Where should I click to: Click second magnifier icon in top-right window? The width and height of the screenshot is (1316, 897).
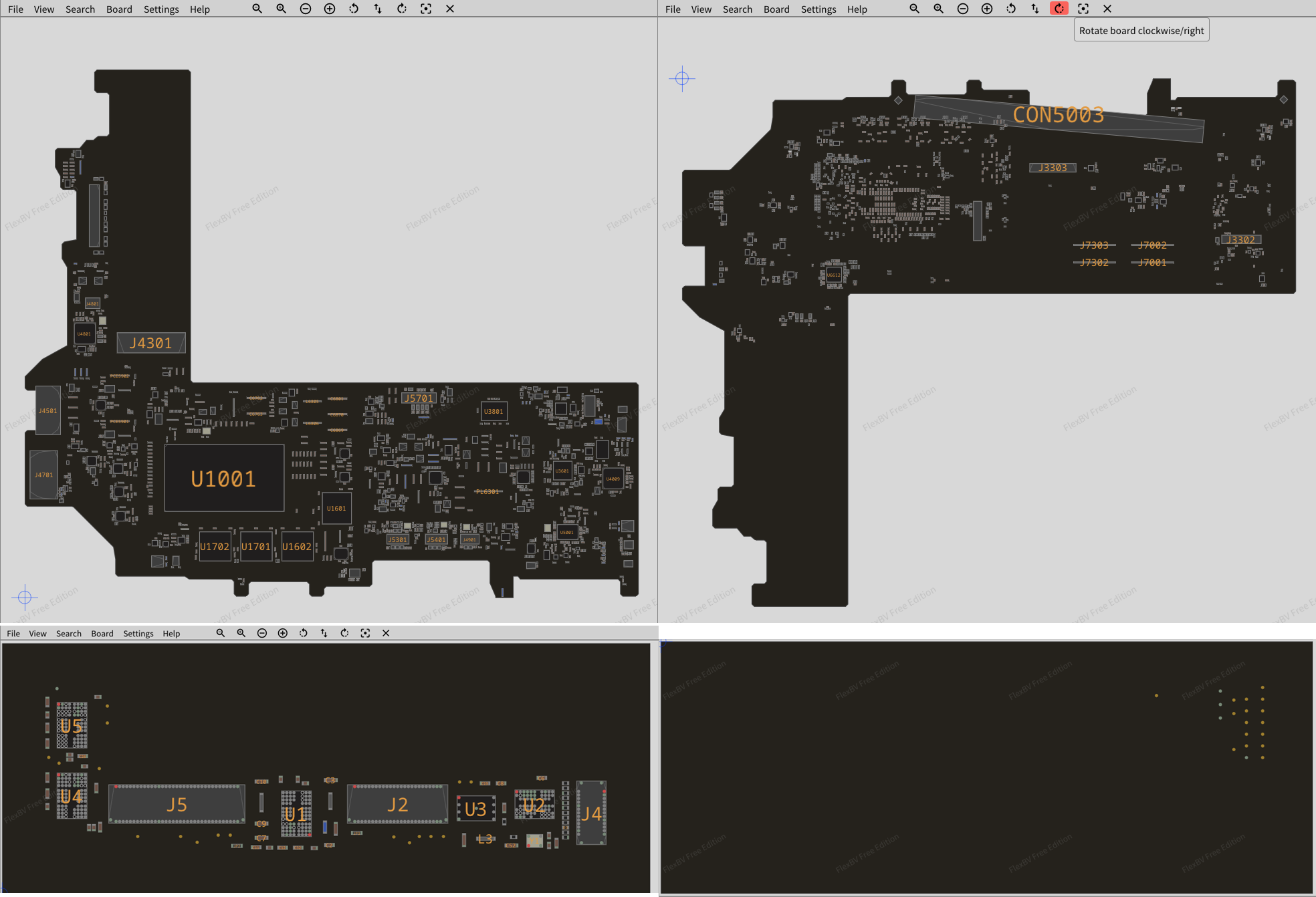(939, 9)
